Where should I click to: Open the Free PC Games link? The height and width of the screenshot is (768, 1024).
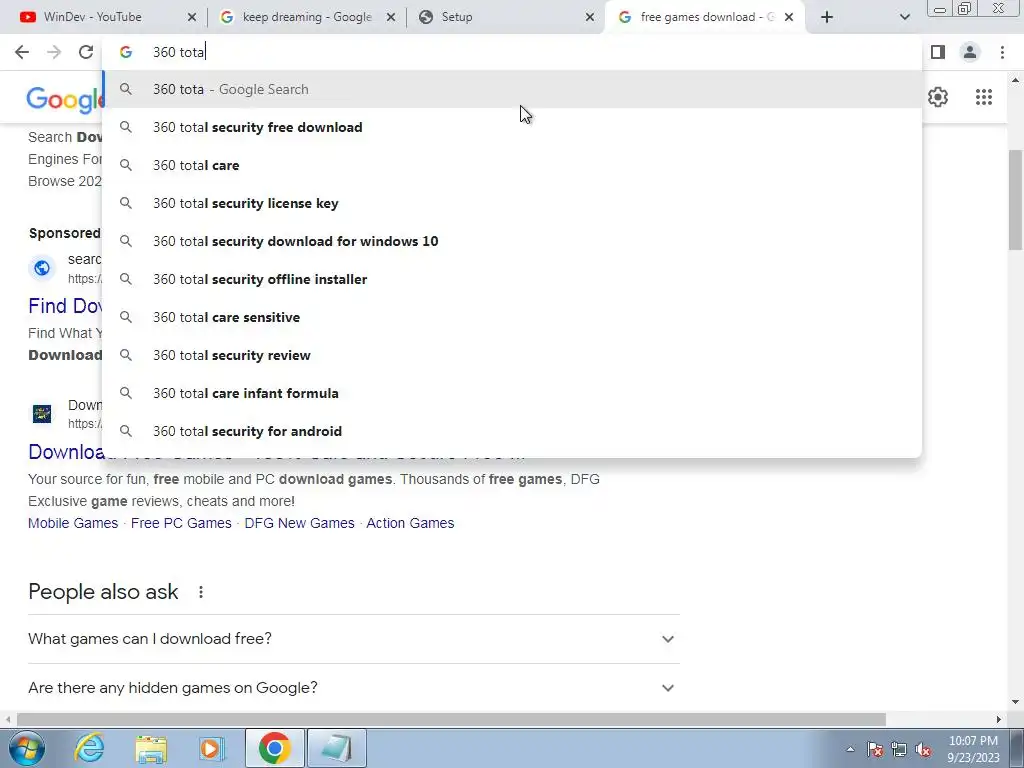pyautogui.click(x=181, y=523)
